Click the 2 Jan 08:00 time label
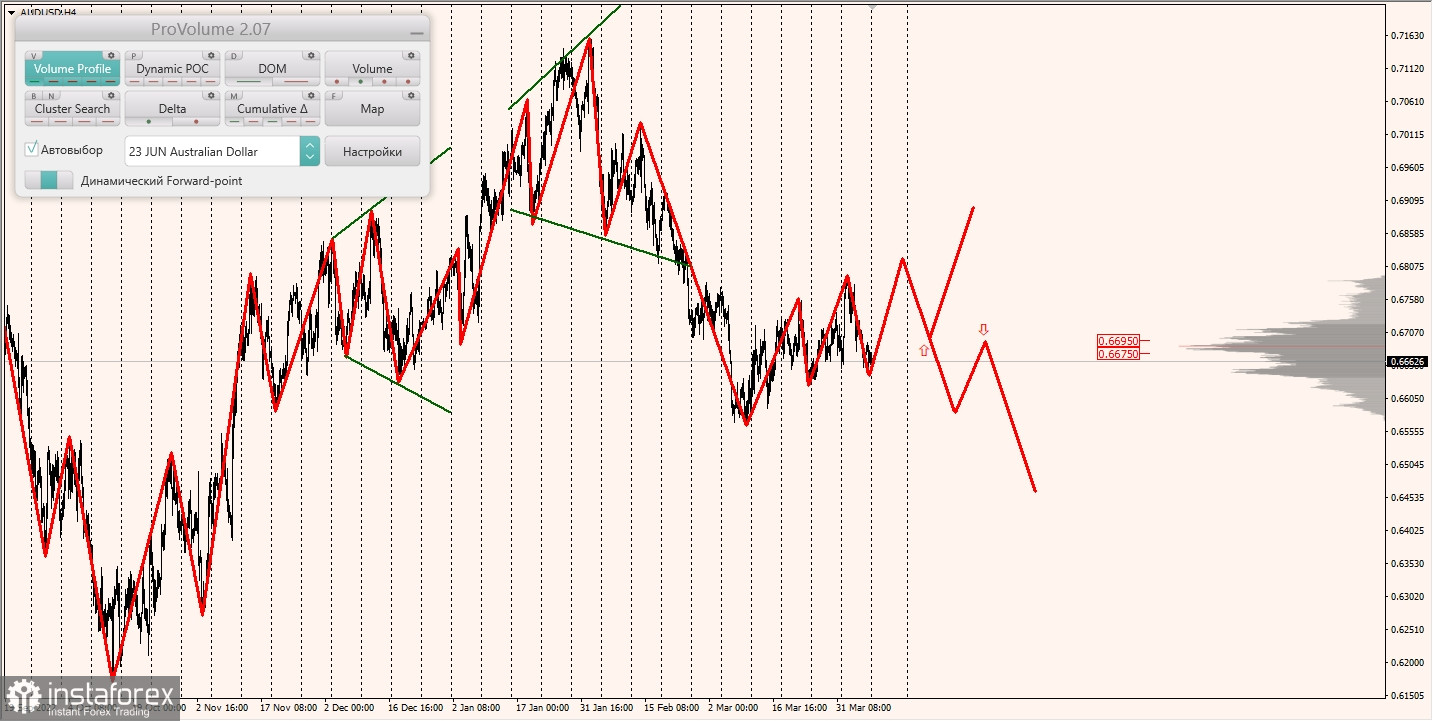 click(x=476, y=707)
